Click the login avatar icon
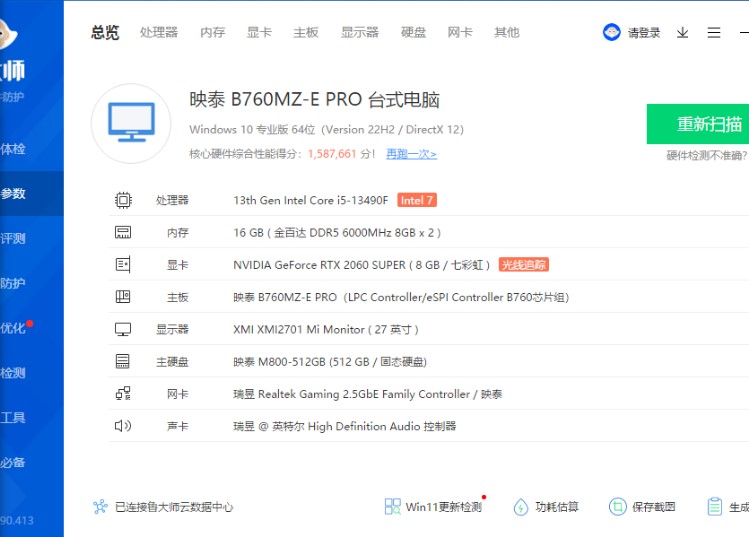Image resolution: width=749 pixels, height=537 pixels. 611,32
